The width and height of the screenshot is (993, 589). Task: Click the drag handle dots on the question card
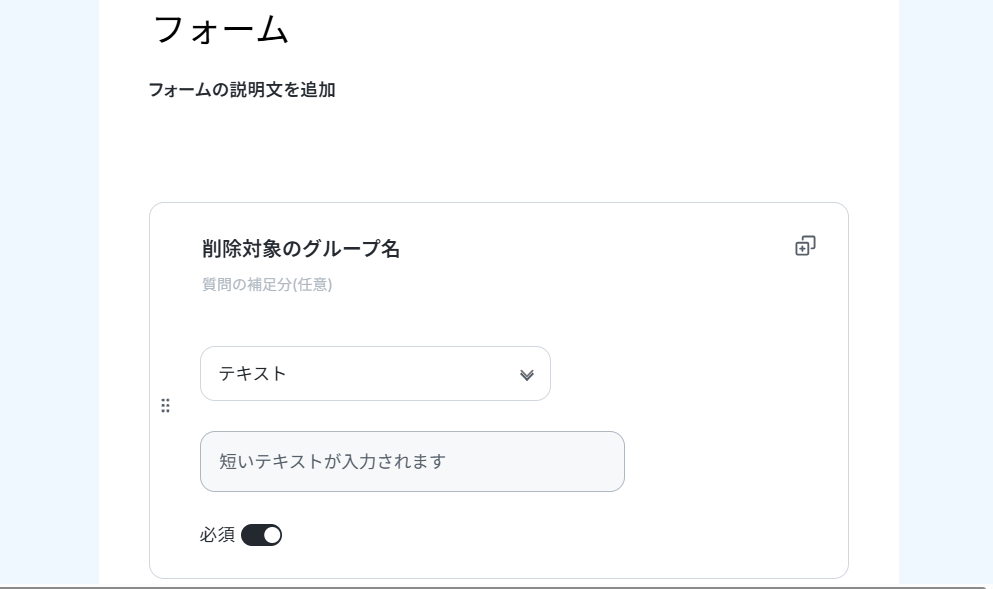point(166,405)
